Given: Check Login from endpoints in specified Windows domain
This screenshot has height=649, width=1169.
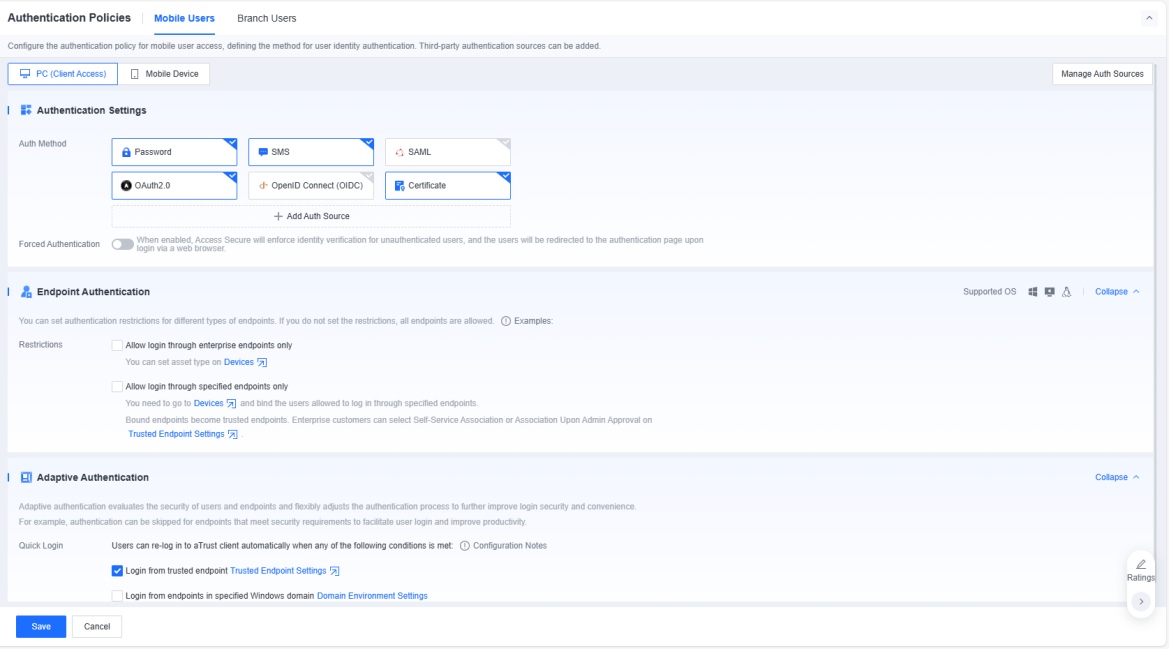Looking at the screenshot, I should tap(117, 596).
